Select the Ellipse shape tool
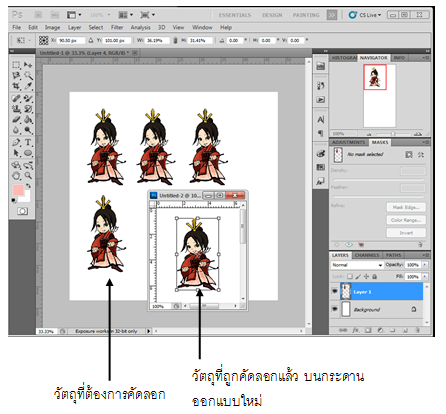The width and height of the screenshot is (446, 414). 28,153
